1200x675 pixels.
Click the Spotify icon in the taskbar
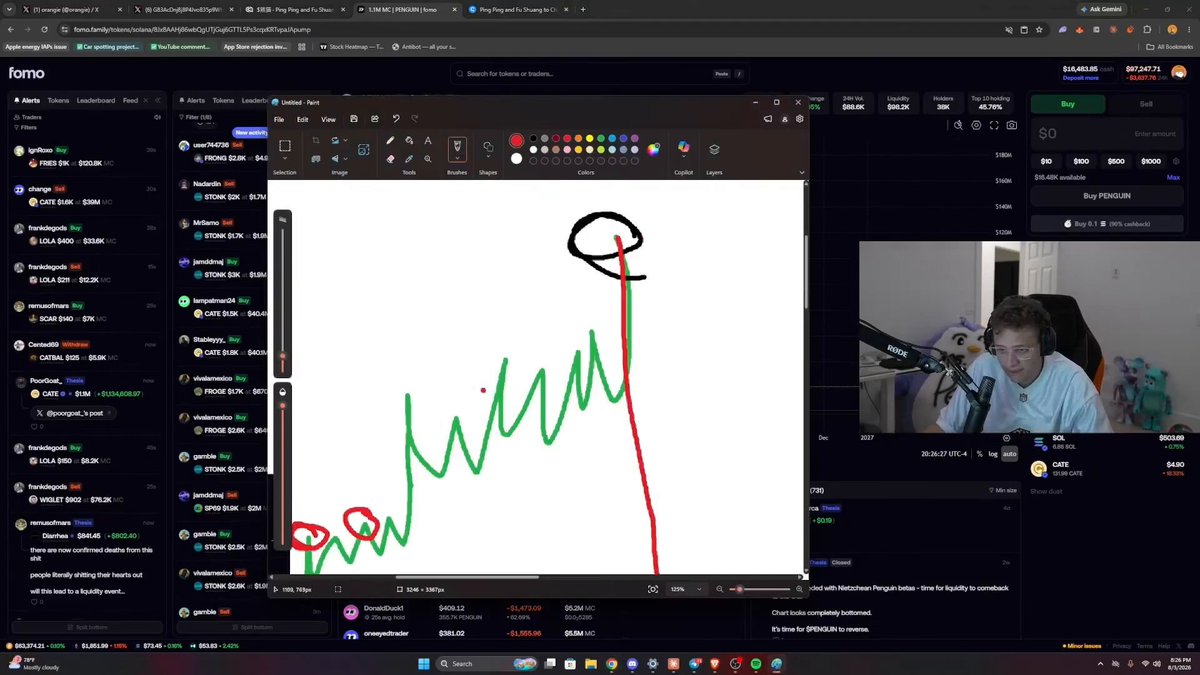[755, 664]
